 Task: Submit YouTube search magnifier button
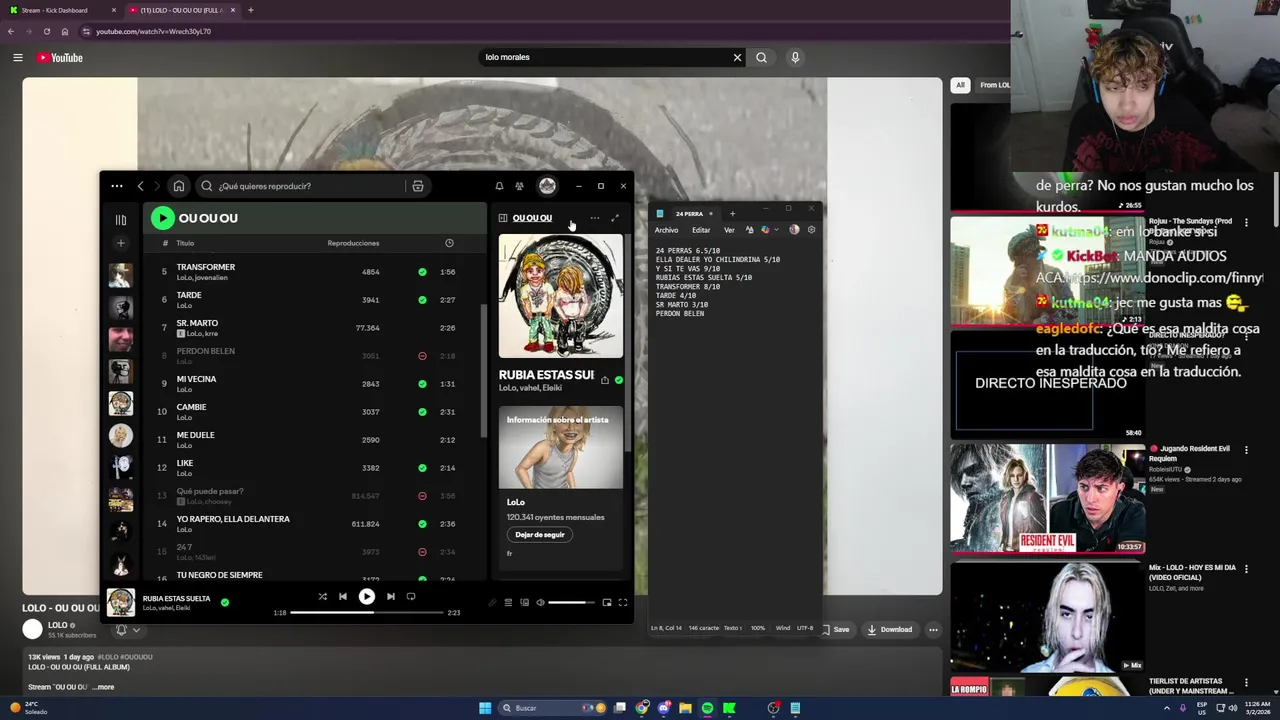click(x=762, y=58)
